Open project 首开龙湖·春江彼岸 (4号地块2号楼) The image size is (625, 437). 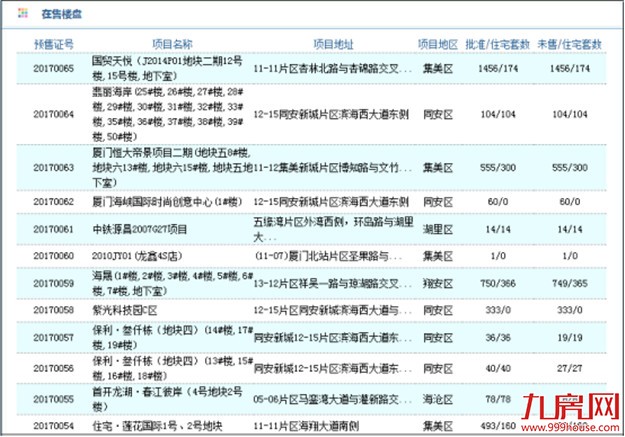167,399
